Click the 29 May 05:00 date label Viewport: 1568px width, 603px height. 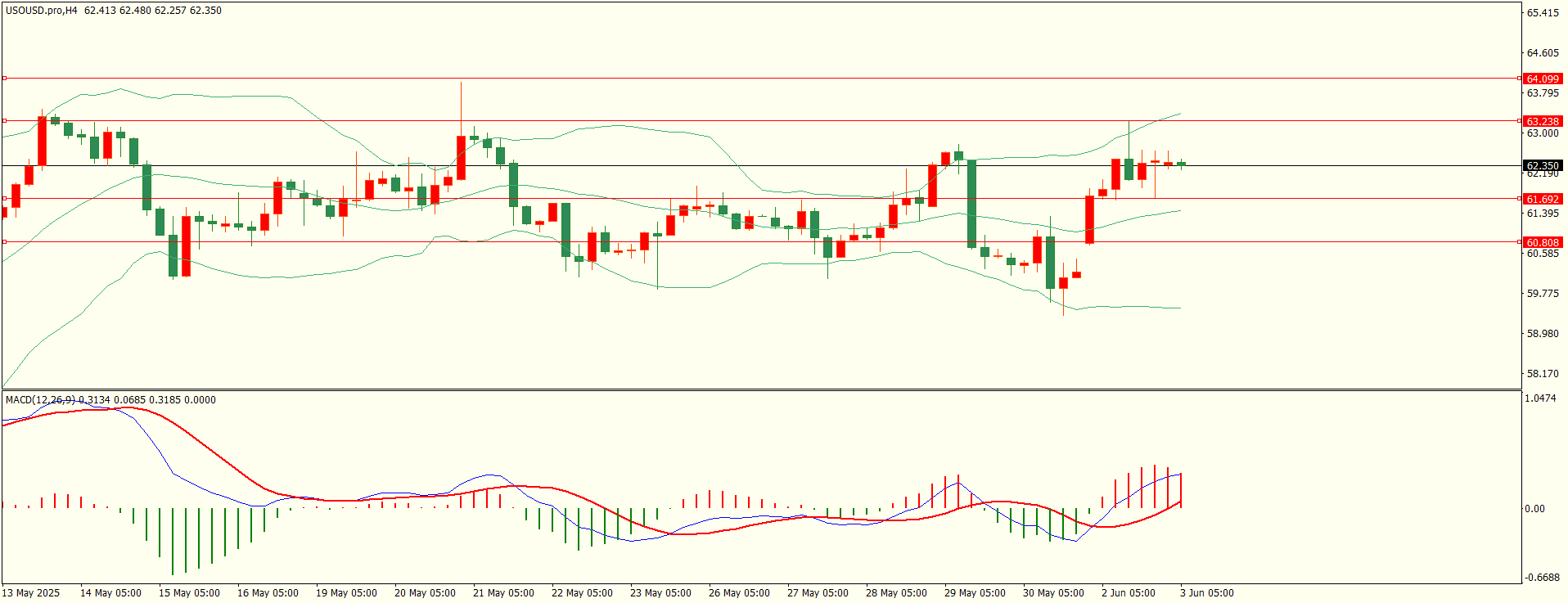click(975, 593)
